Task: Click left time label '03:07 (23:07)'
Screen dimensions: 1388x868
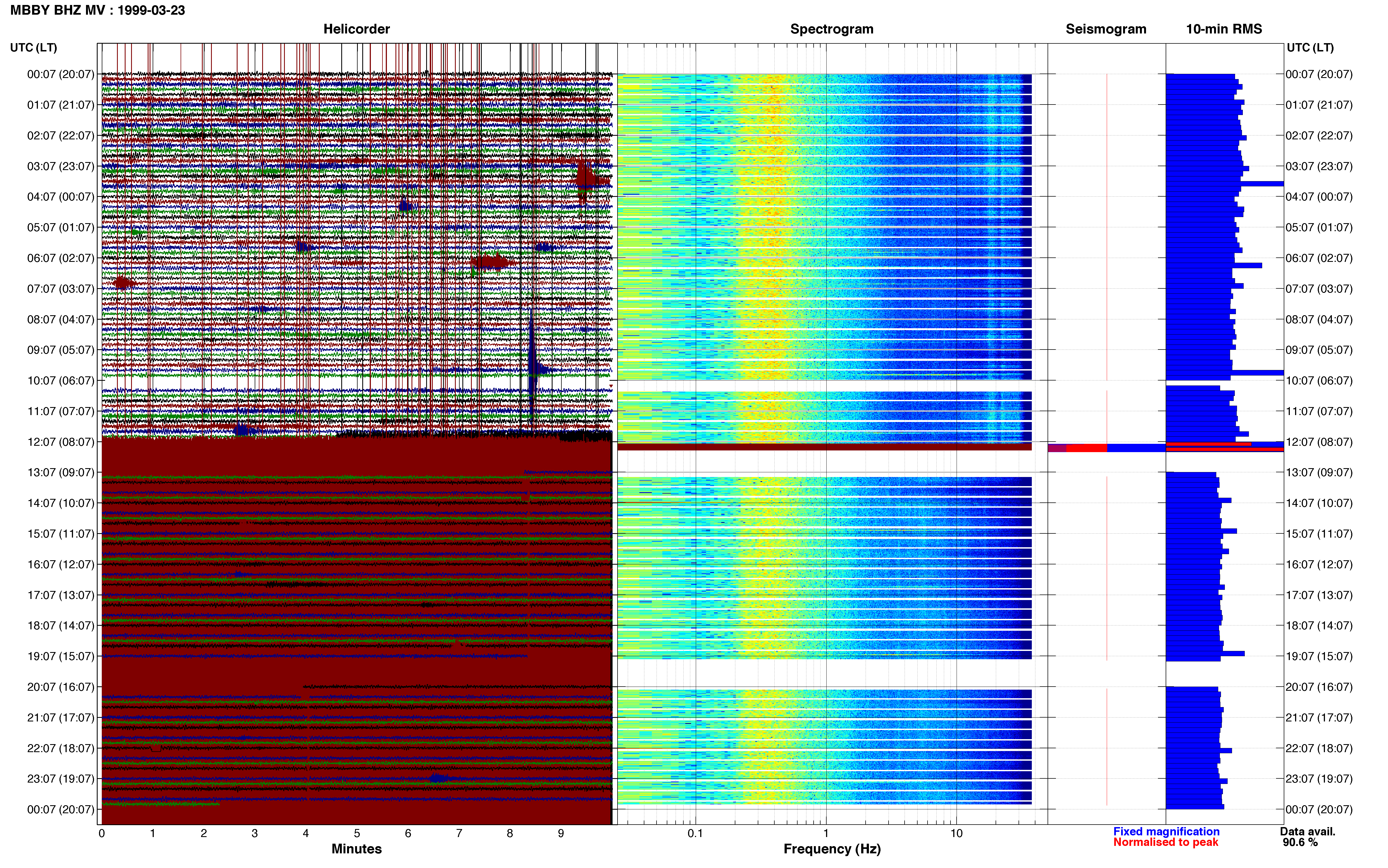Action: click(61, 166)
